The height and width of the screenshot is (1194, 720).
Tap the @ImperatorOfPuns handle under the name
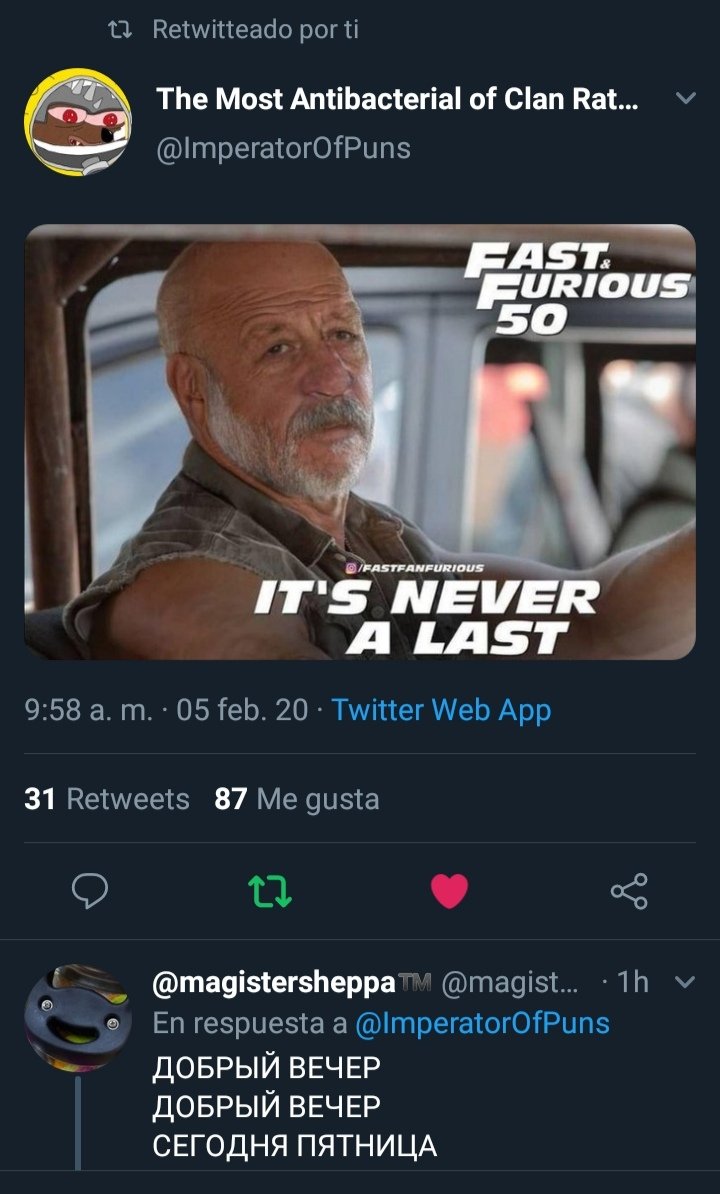[283, 148]
